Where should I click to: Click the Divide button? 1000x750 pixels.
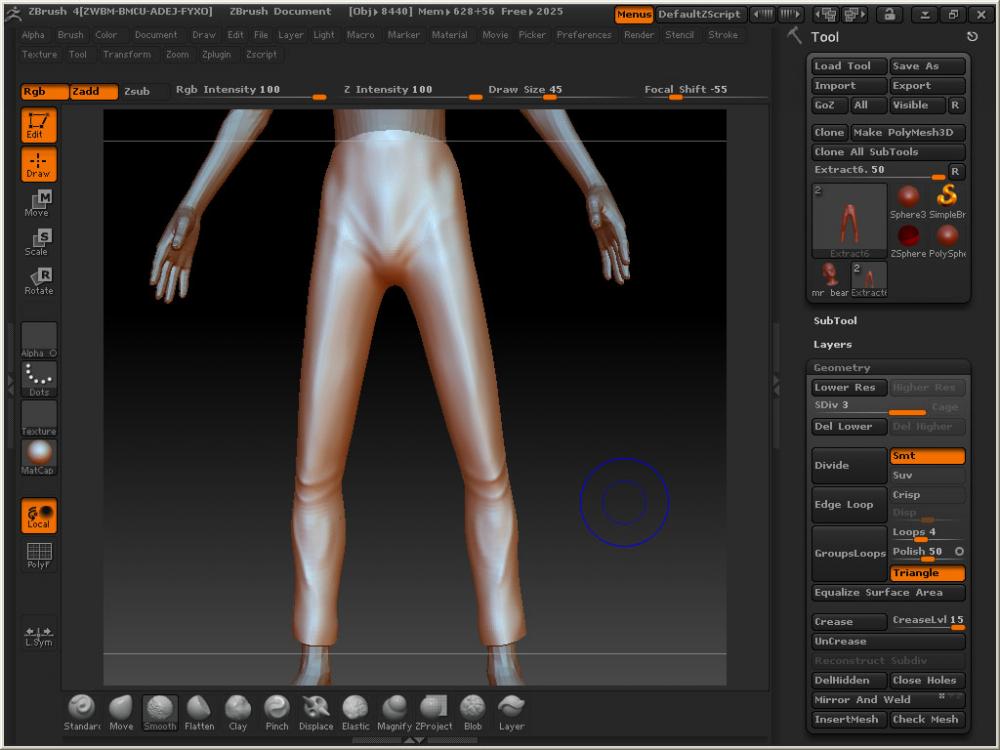[x=848, y=465]
